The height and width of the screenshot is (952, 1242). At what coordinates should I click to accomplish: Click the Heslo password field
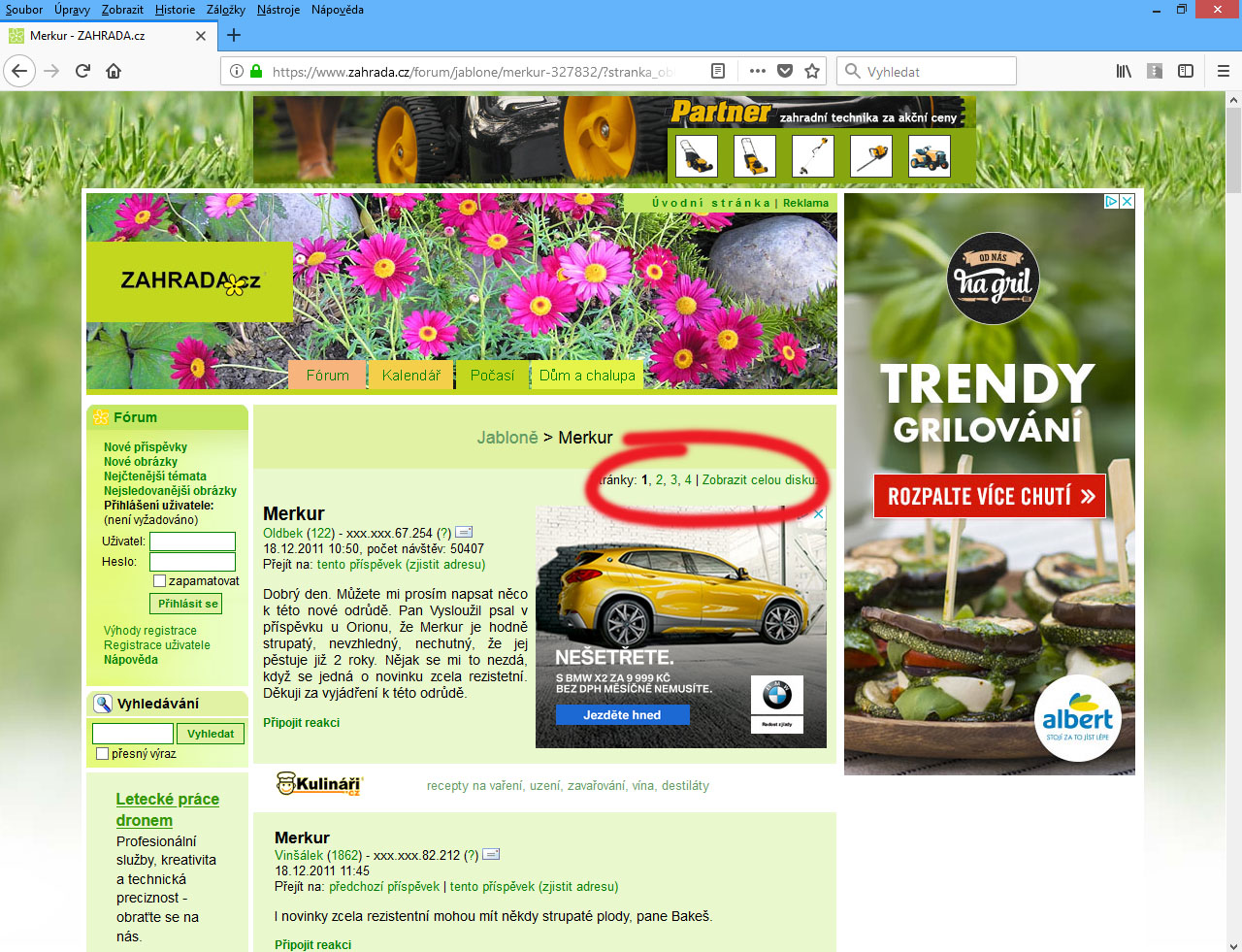[x=192, y=562]
